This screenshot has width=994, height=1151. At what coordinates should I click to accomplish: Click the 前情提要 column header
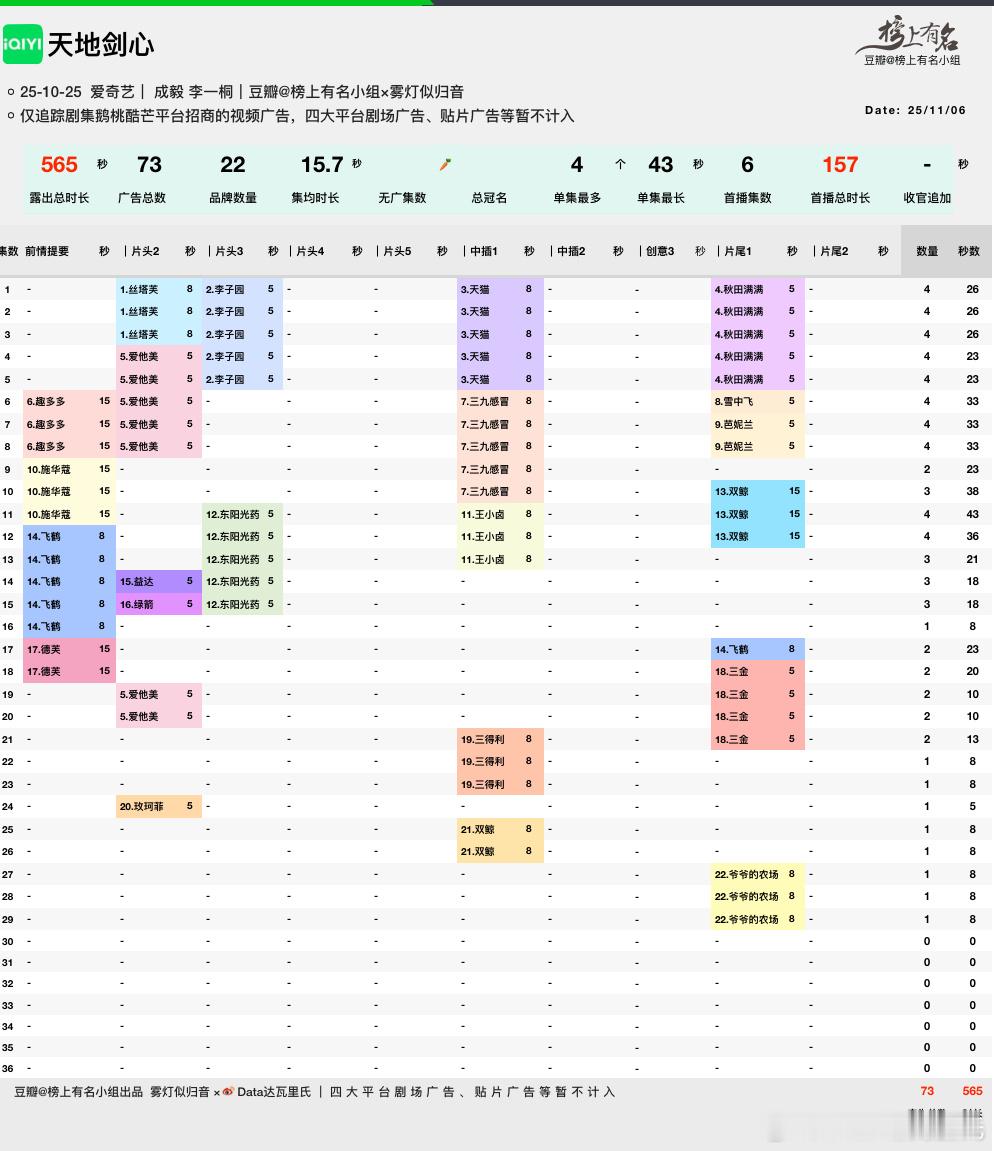(47, 251)
